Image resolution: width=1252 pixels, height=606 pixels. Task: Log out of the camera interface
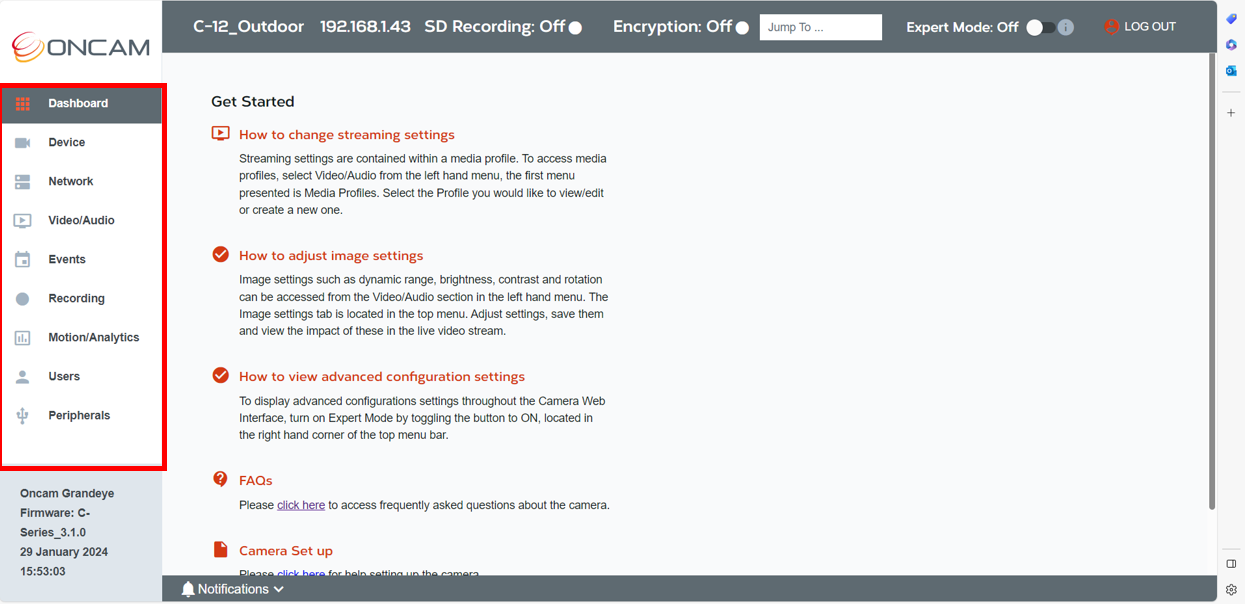1140,27
